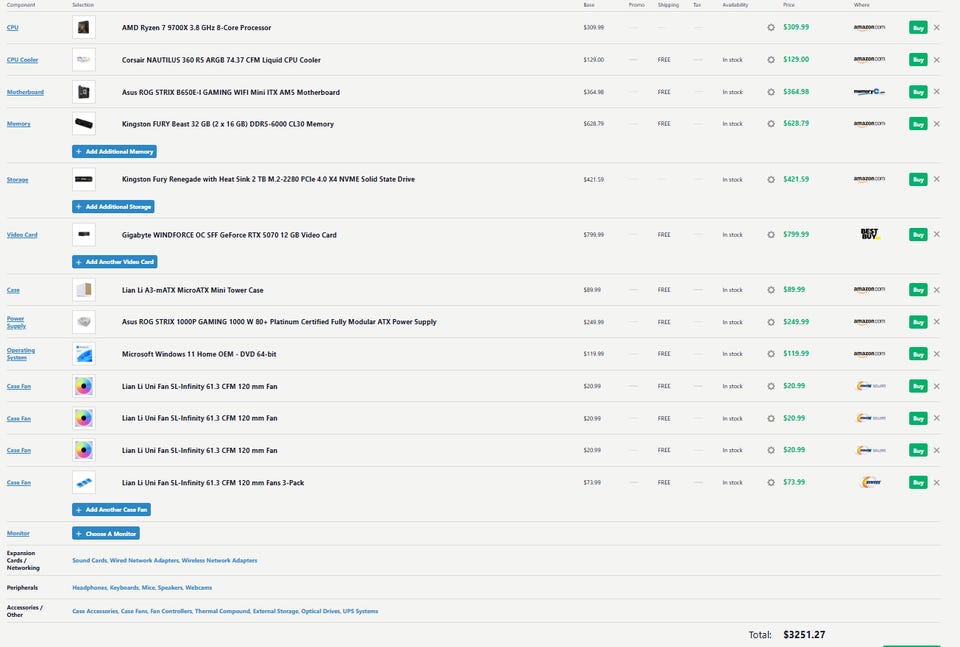Remove the Asus ROG STRIX 1000P power supply
Screen dimensions: 960x647
[x=937, y=322]
